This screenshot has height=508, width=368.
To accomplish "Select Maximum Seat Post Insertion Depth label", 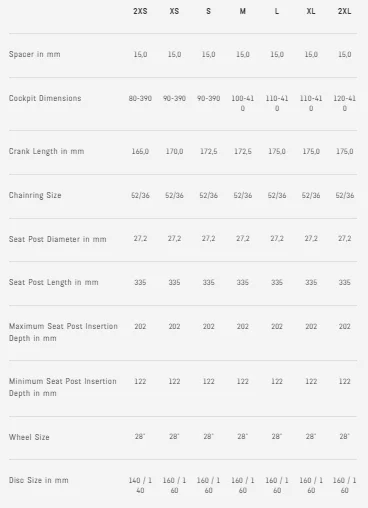I will 63,332.
